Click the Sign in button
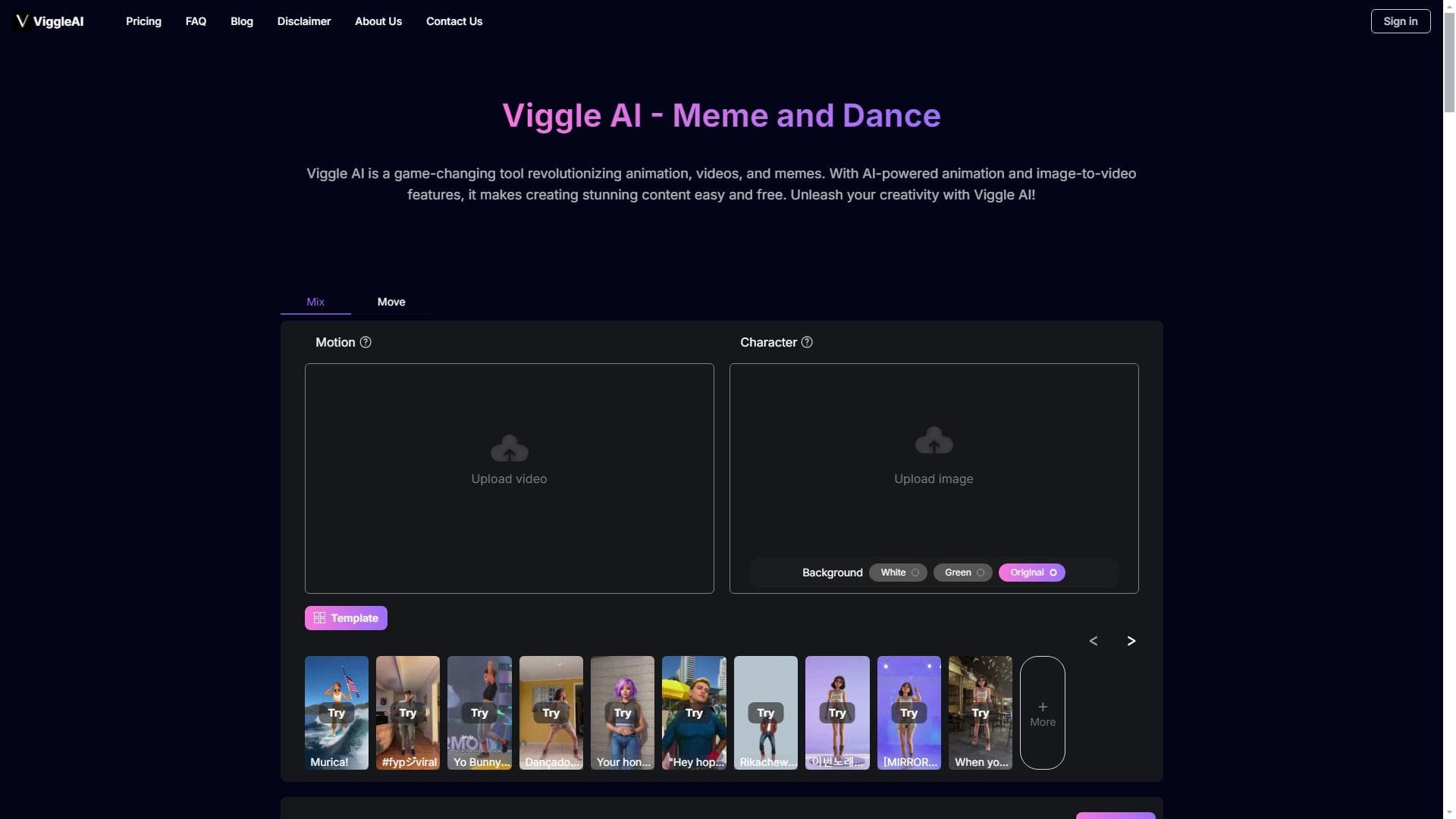 [1400, 21]
